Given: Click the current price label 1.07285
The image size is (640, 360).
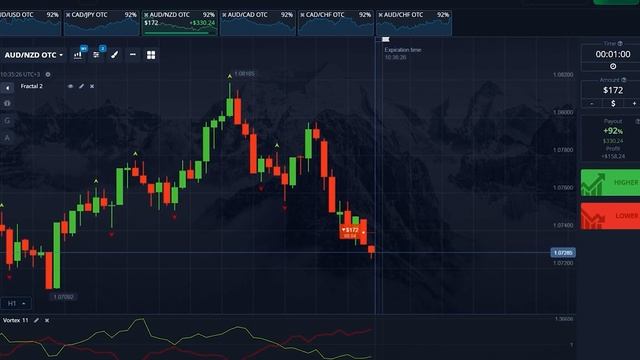Looking at the screenshot, I should pyautogui.click(x=563, y=253).
